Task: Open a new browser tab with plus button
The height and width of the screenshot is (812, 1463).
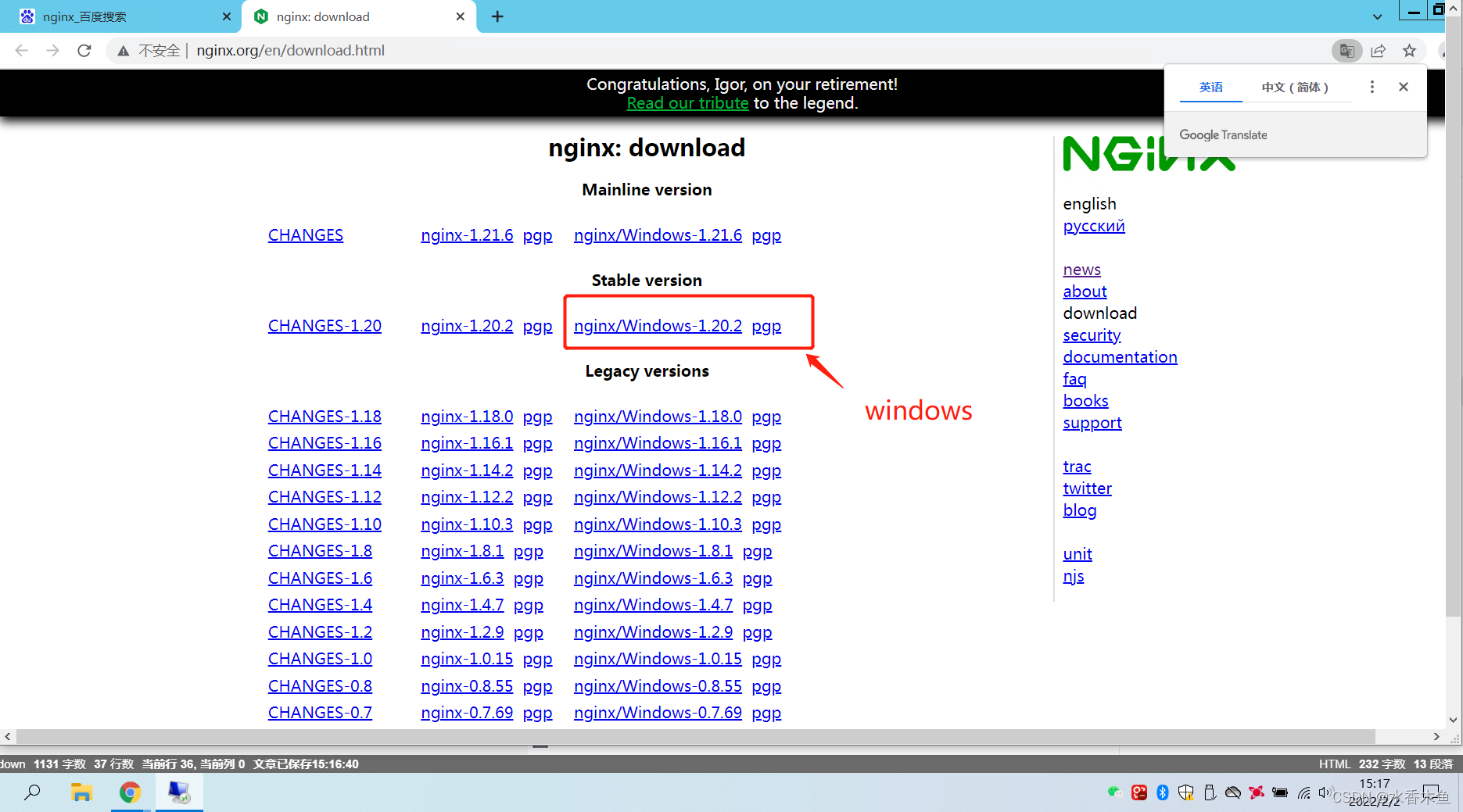Action: point(497,16)
